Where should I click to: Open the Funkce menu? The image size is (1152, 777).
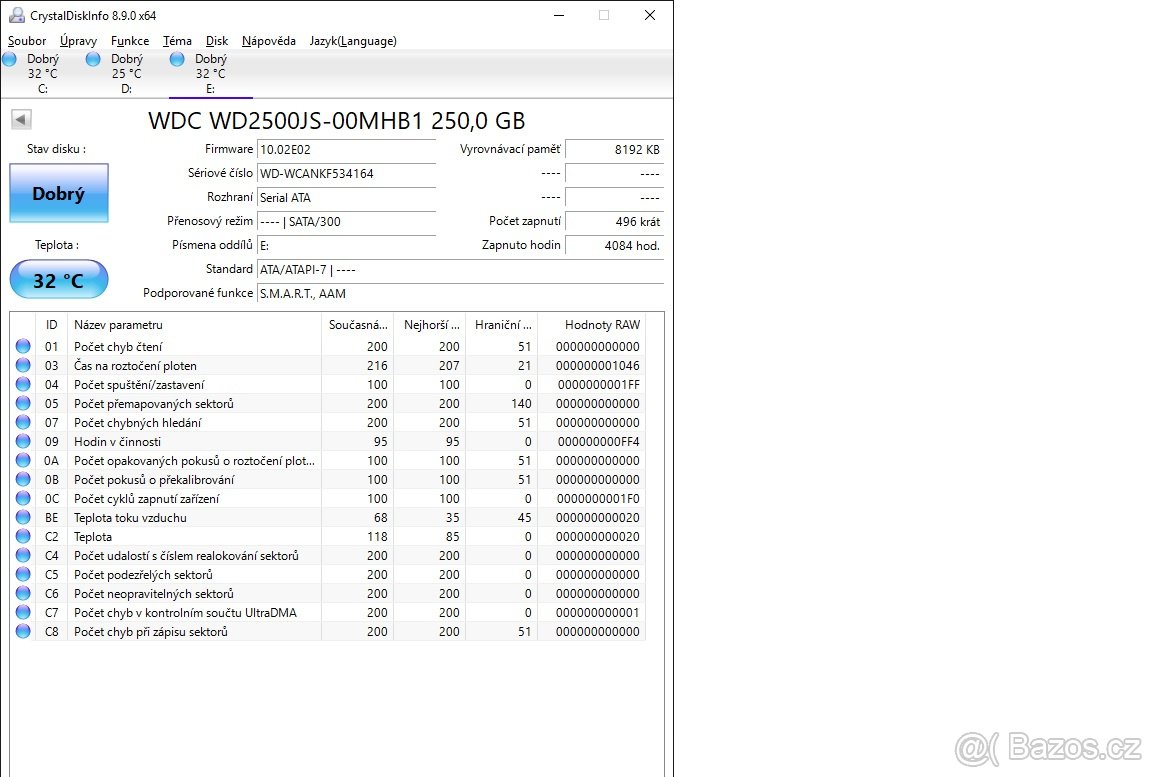pyautogui.click(x=130, y=41)
